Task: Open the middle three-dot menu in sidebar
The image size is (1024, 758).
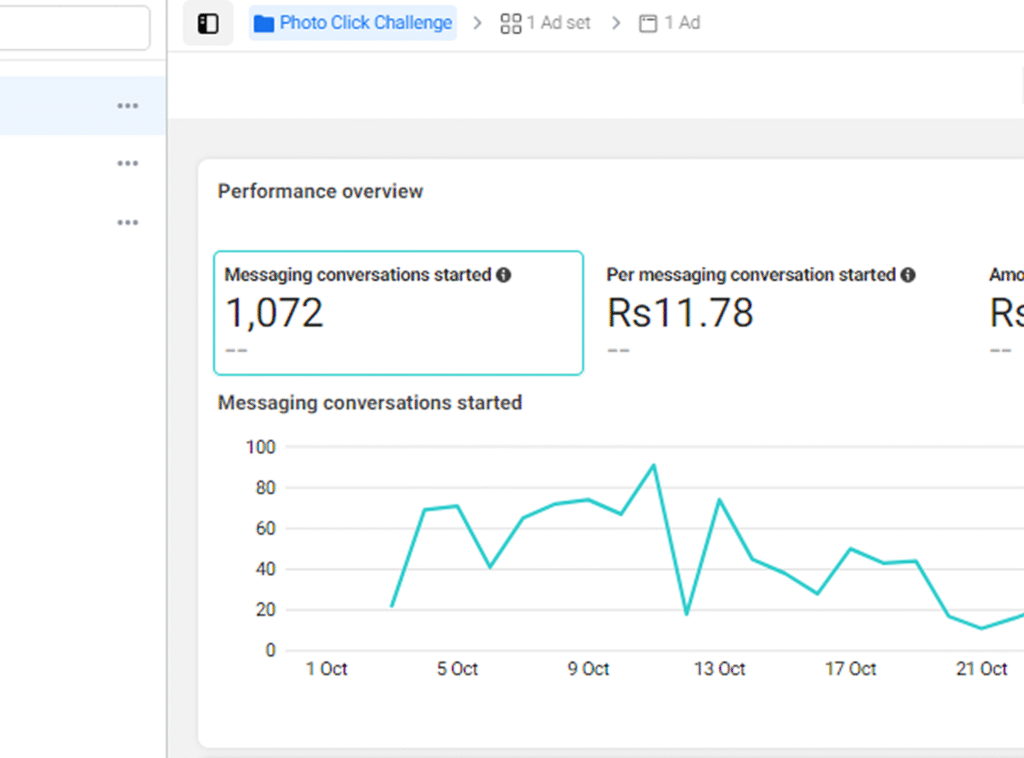Action: click(127, 164)
